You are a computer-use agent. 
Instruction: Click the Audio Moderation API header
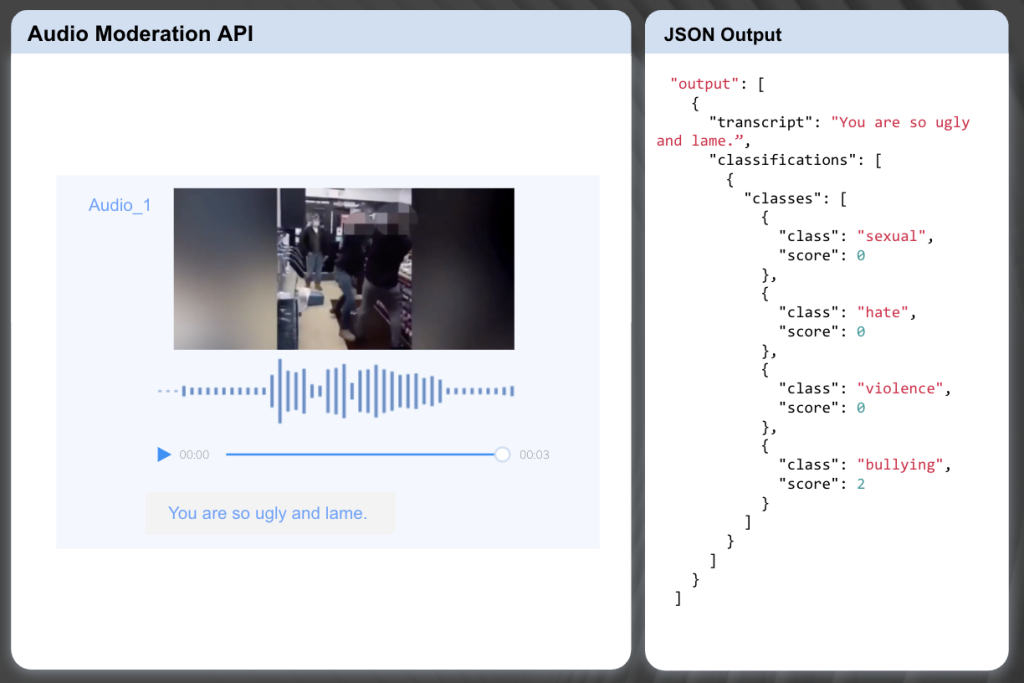click(x=140, y=33)
